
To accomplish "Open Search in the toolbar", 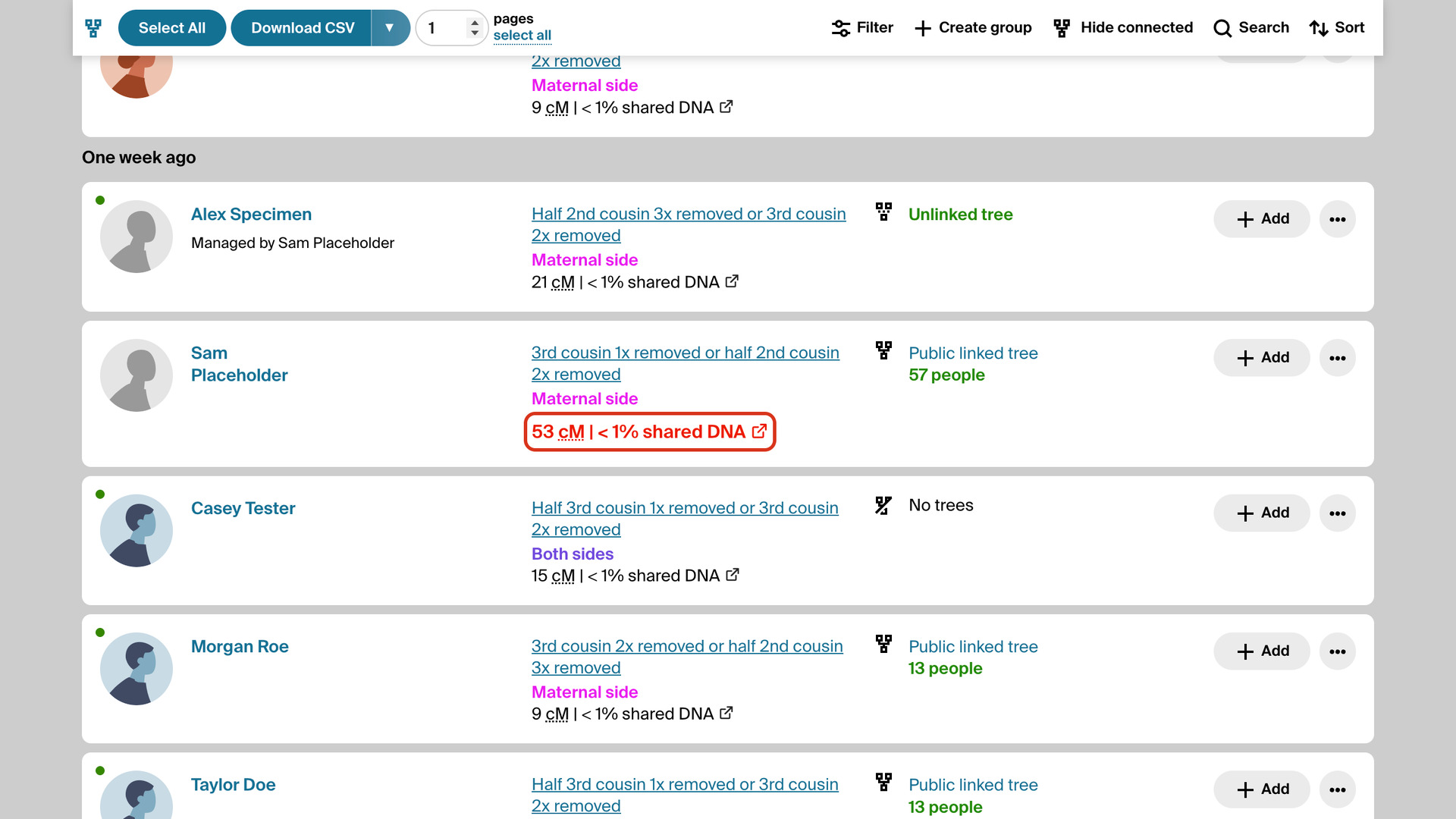I will pyautogui.click(x=1251, y=28).
